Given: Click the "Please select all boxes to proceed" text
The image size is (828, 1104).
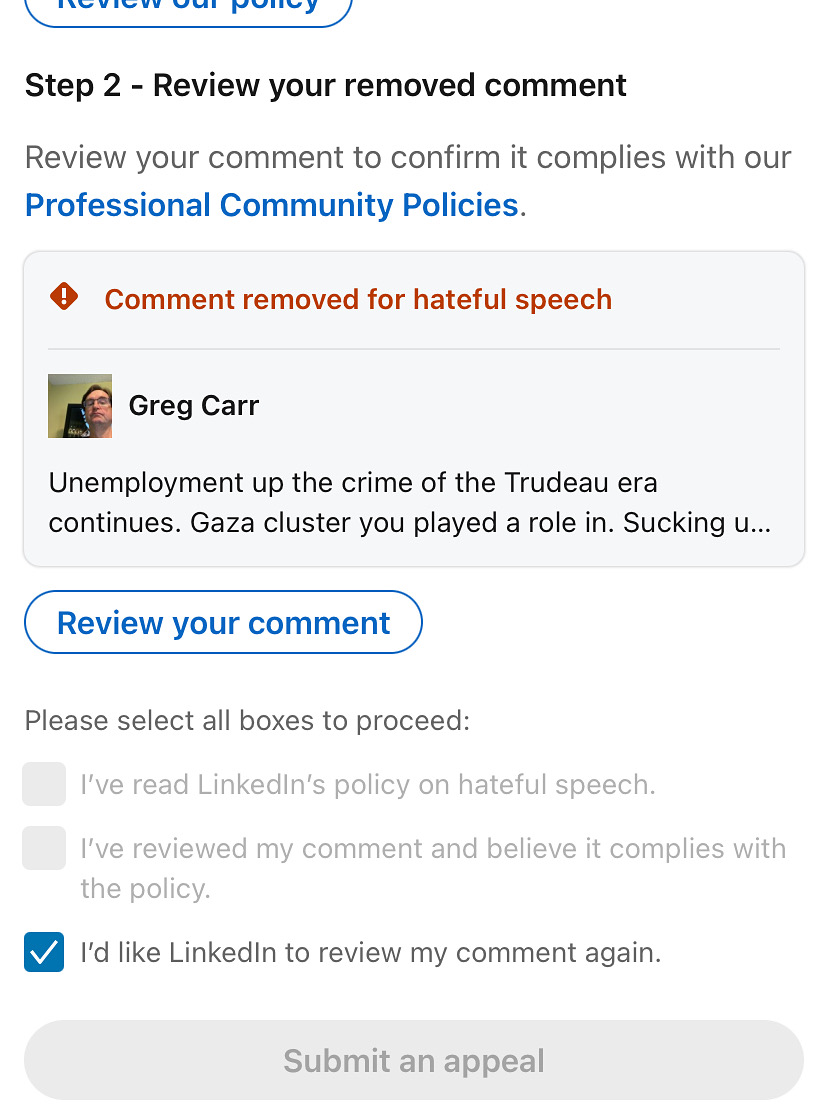Looking at the screenshot, I should click(246, 721).
